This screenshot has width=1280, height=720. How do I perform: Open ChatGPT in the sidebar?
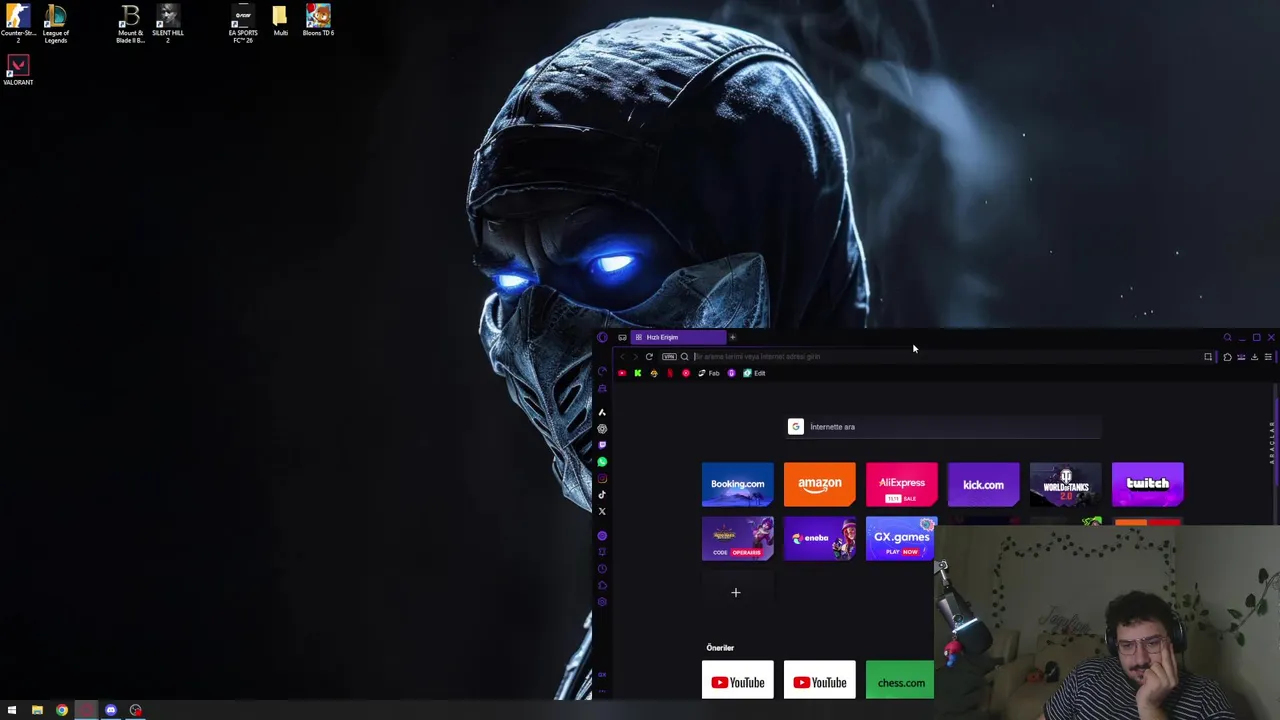602,428
